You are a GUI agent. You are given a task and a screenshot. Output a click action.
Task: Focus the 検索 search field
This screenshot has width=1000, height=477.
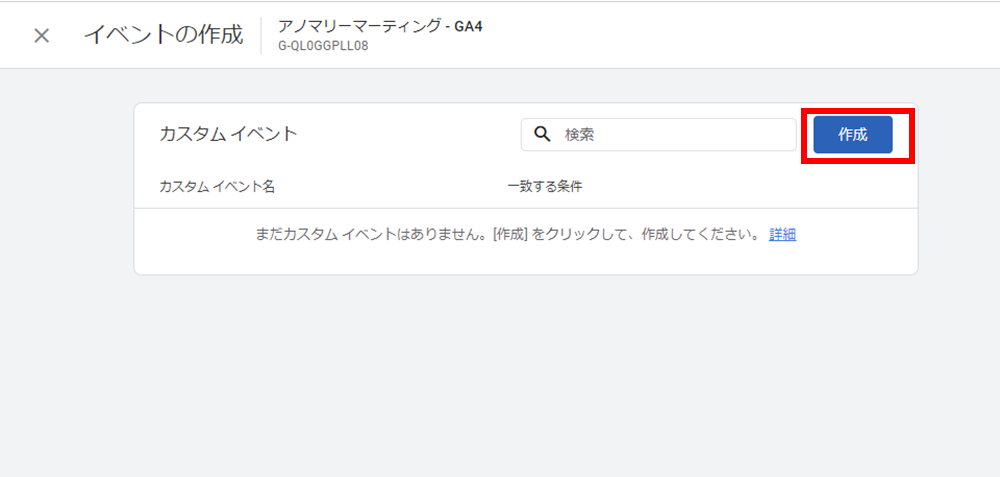[x=659, y=135]
